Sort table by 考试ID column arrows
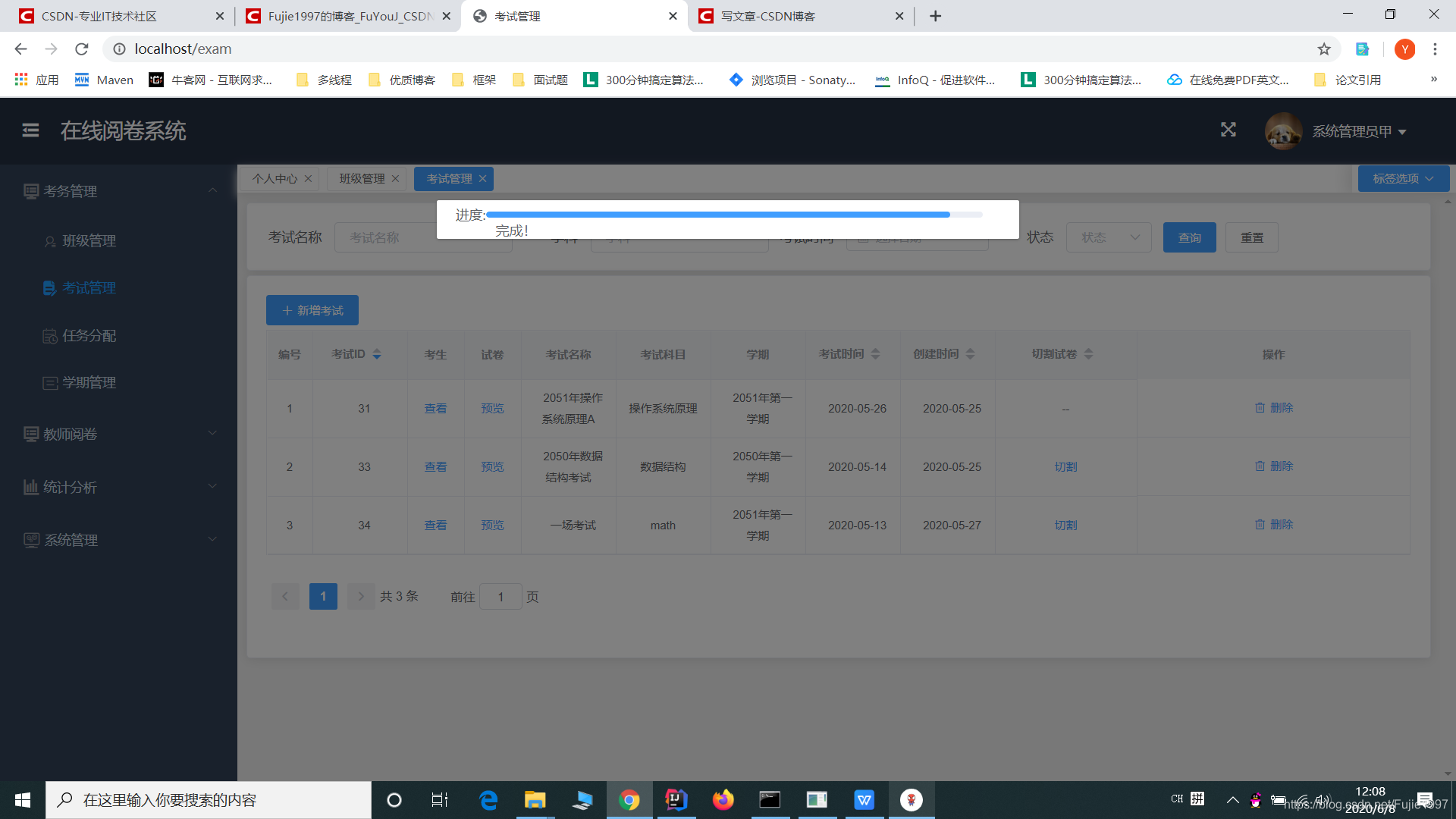Image resolution: width=1456 pixels, height=819 pixels. click(x=377, y=354)
